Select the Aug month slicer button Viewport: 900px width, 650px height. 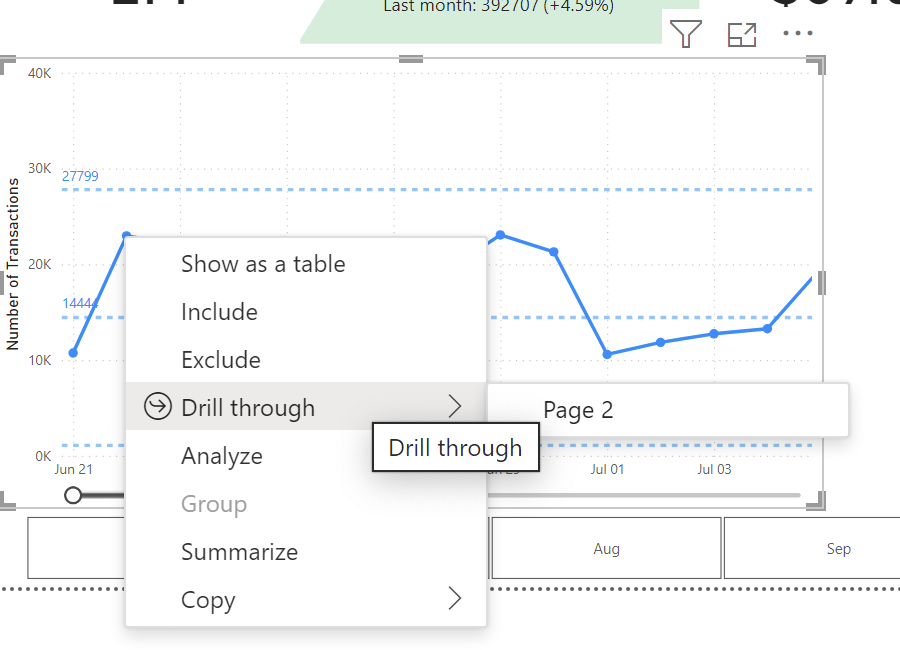pos(606,548)
